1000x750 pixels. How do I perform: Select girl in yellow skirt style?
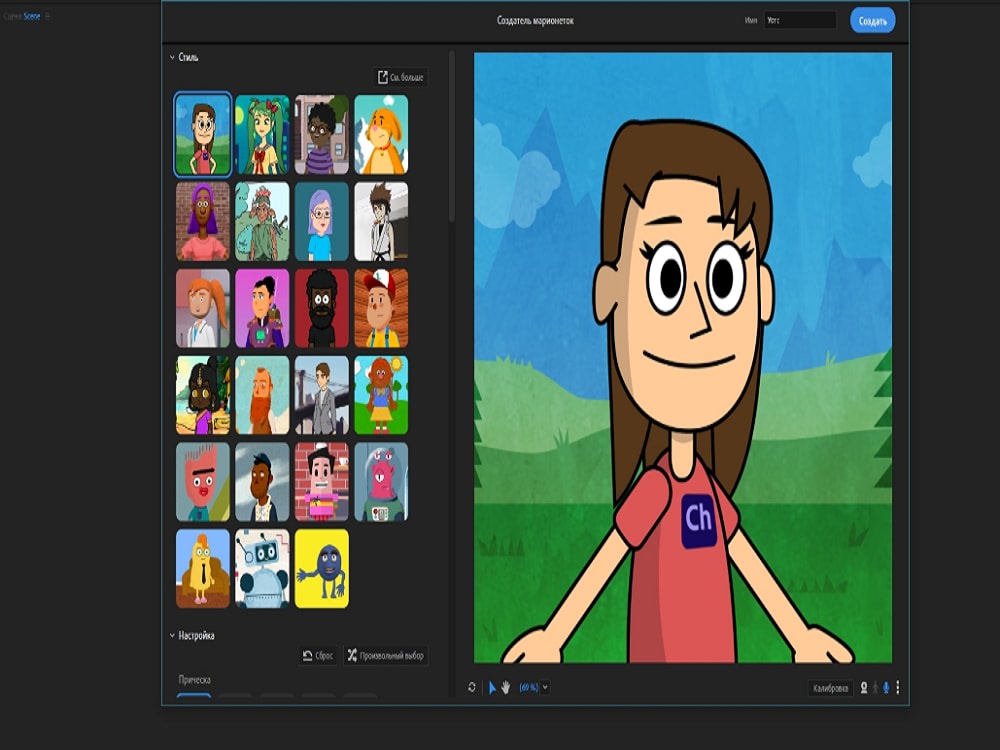coord(381,395)
